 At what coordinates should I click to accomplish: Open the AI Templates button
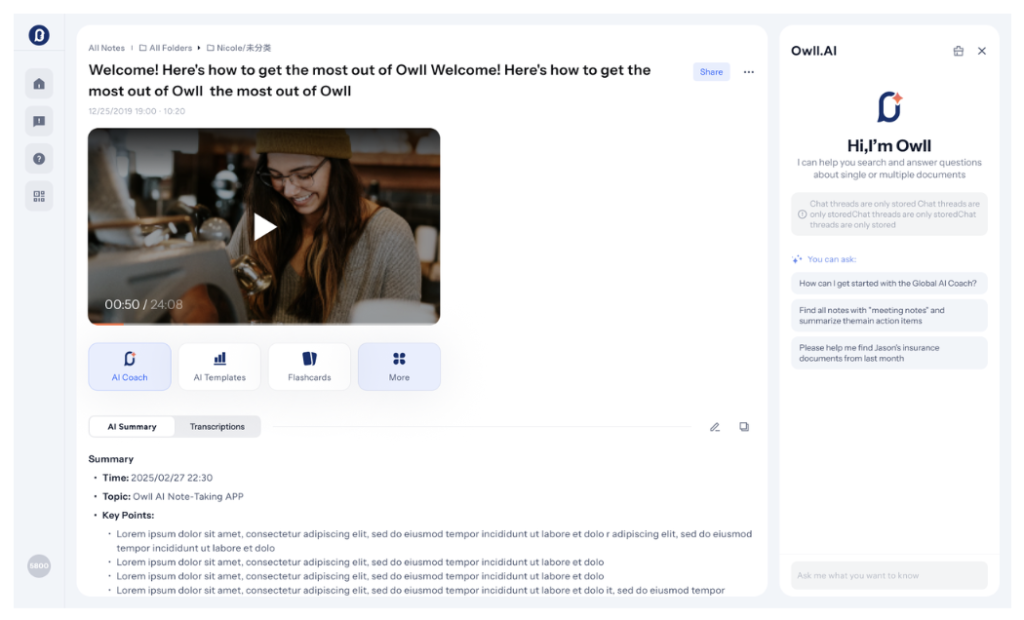219,367
